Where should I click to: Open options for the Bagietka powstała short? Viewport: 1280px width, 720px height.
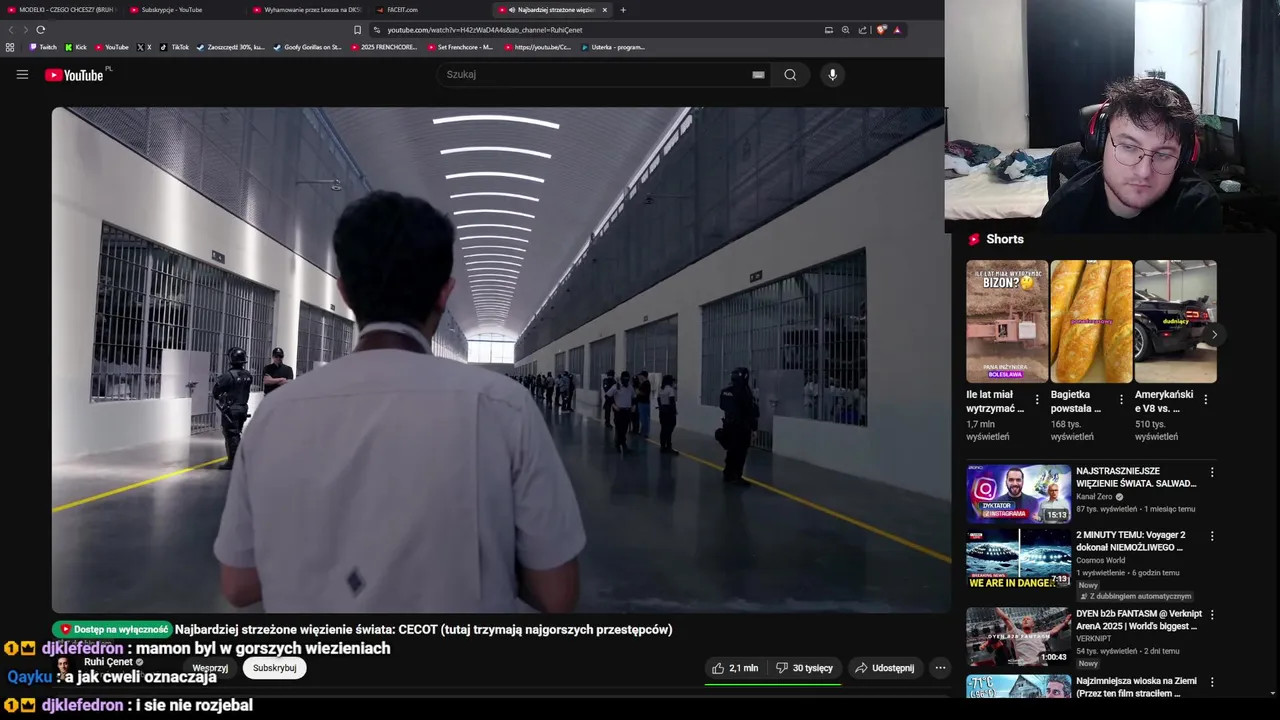point(1121,399)
